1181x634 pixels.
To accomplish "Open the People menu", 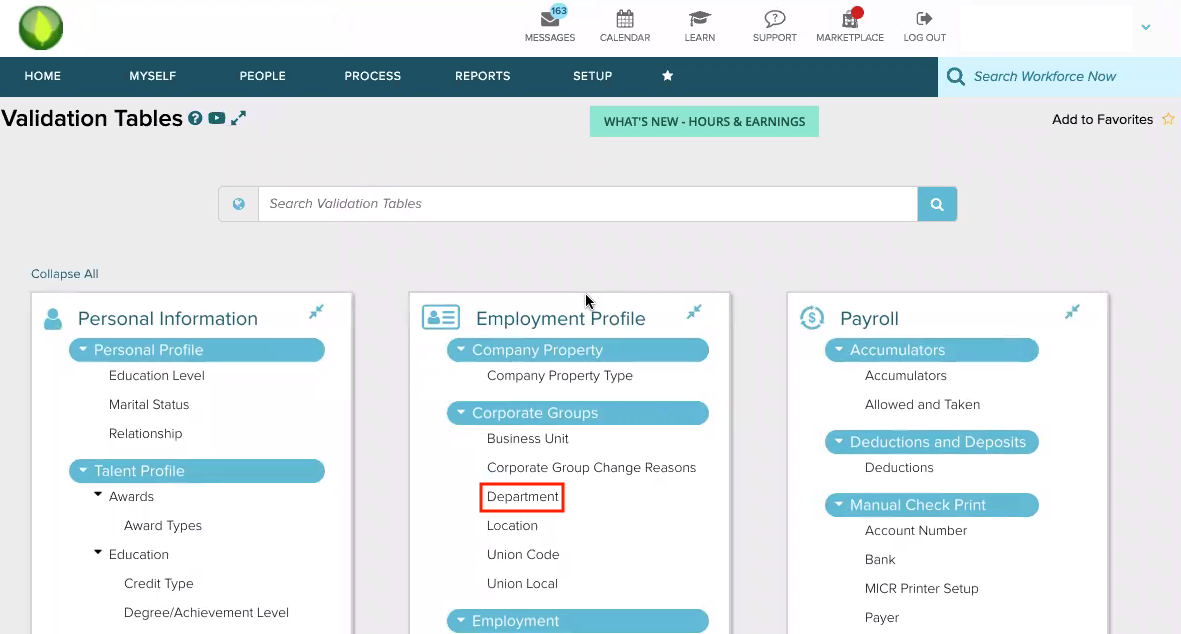I will pyautogui.click(x=262, y=76).
